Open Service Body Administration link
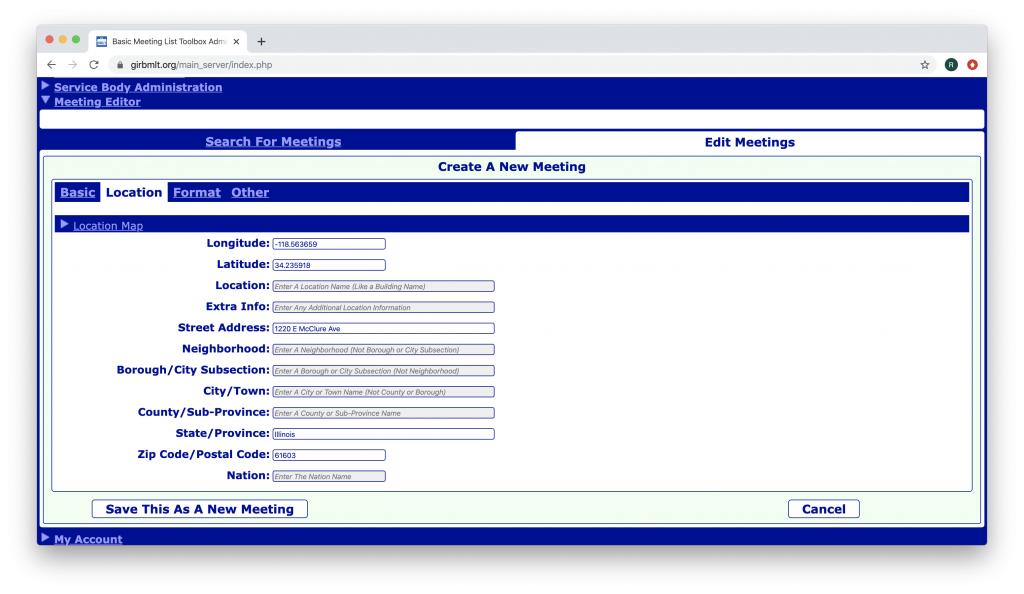The image size is (1024, 594). pos(138,87)
